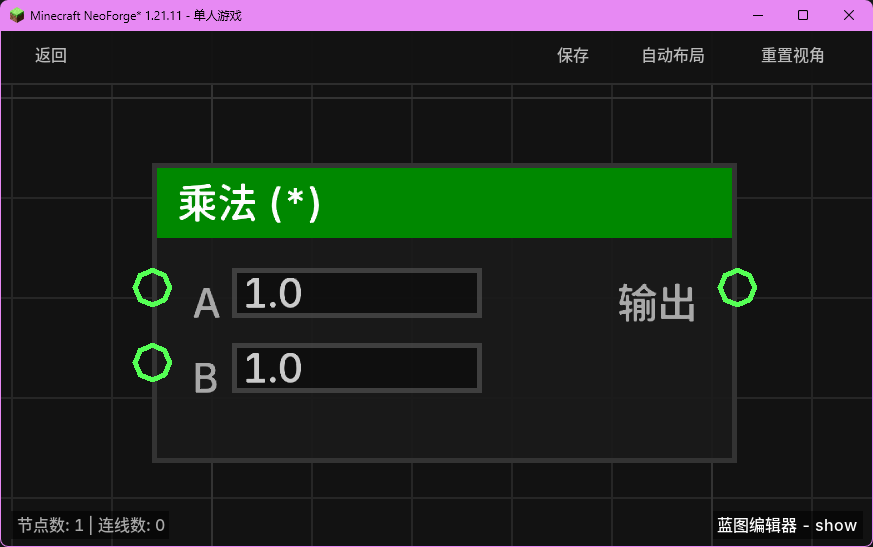
Task: Minimize the Minecraft NeoForge window
Action: pos(758,16)
